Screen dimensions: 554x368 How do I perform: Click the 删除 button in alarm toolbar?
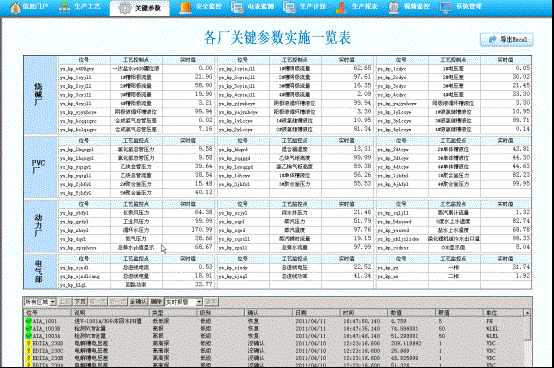[156, 302]
